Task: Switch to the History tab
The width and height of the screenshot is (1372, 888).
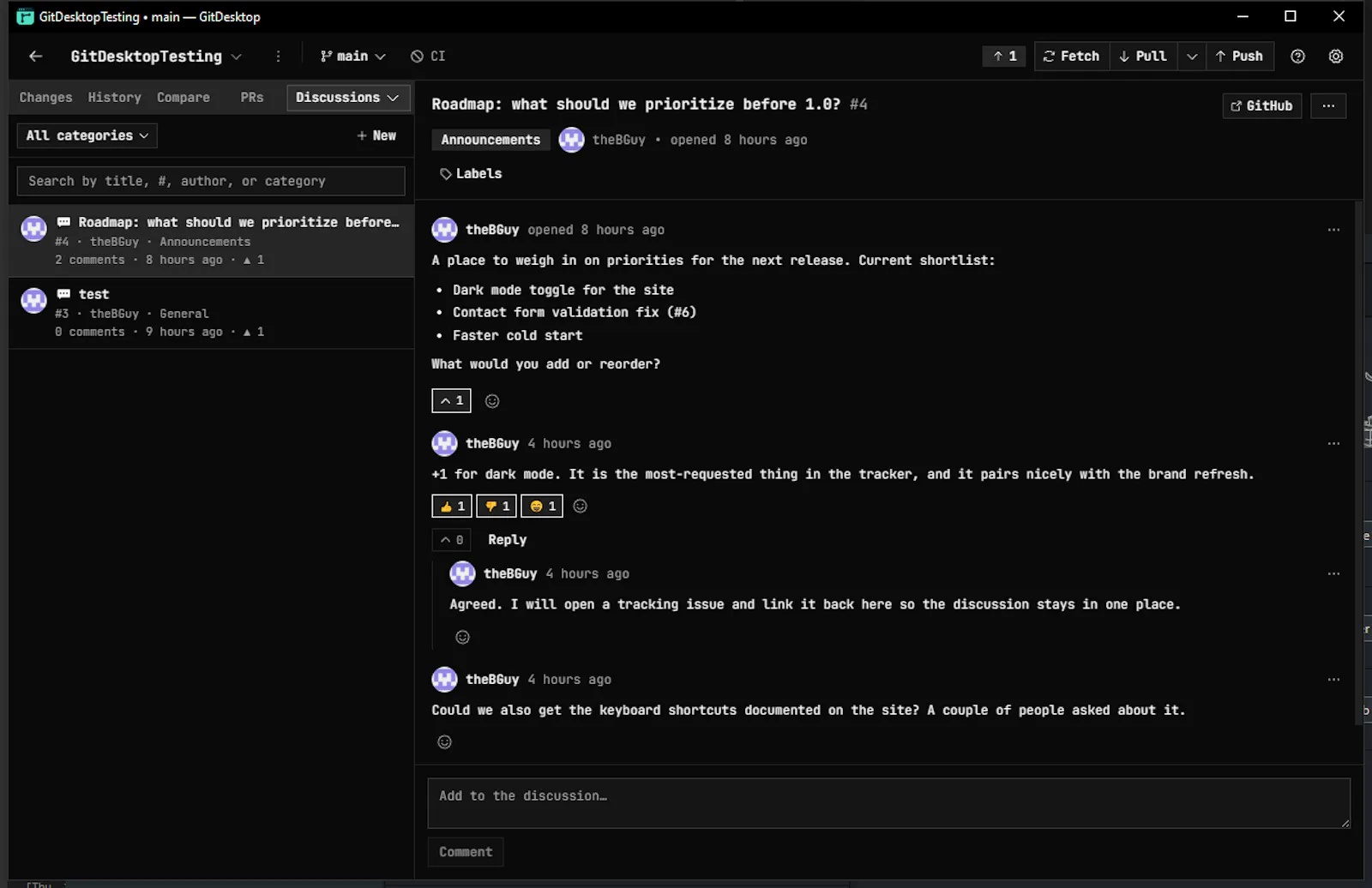Action: pyautogui.click(x=114, y=98)
